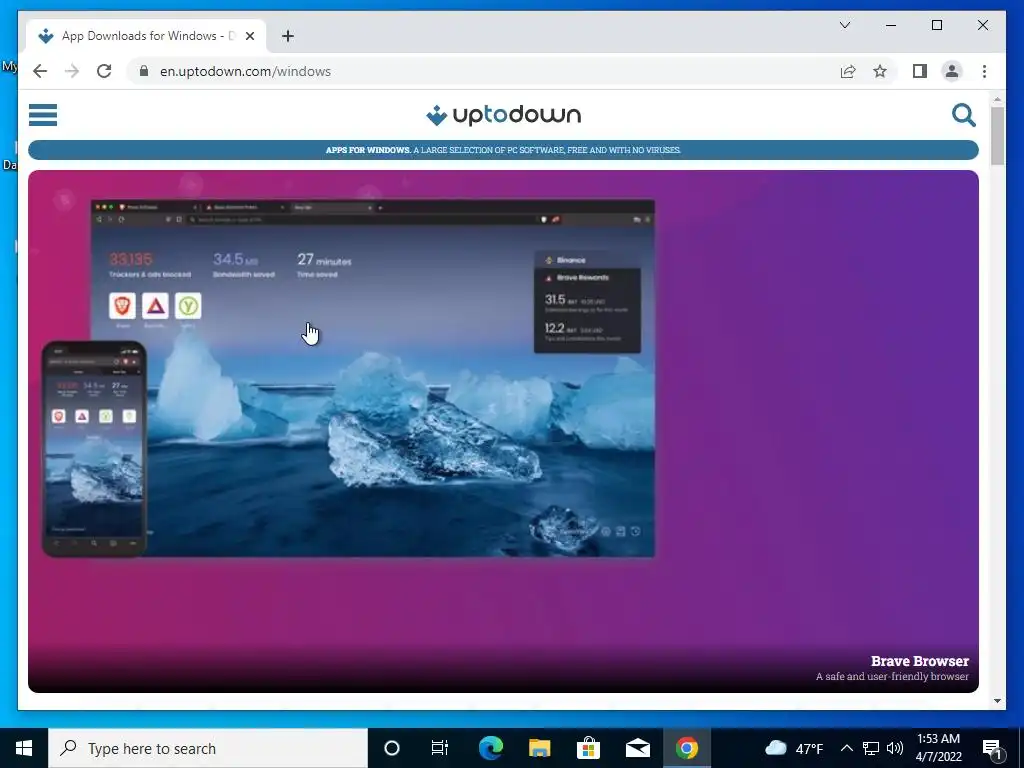Click the vertical scrollbar thumb

(997, 136)
